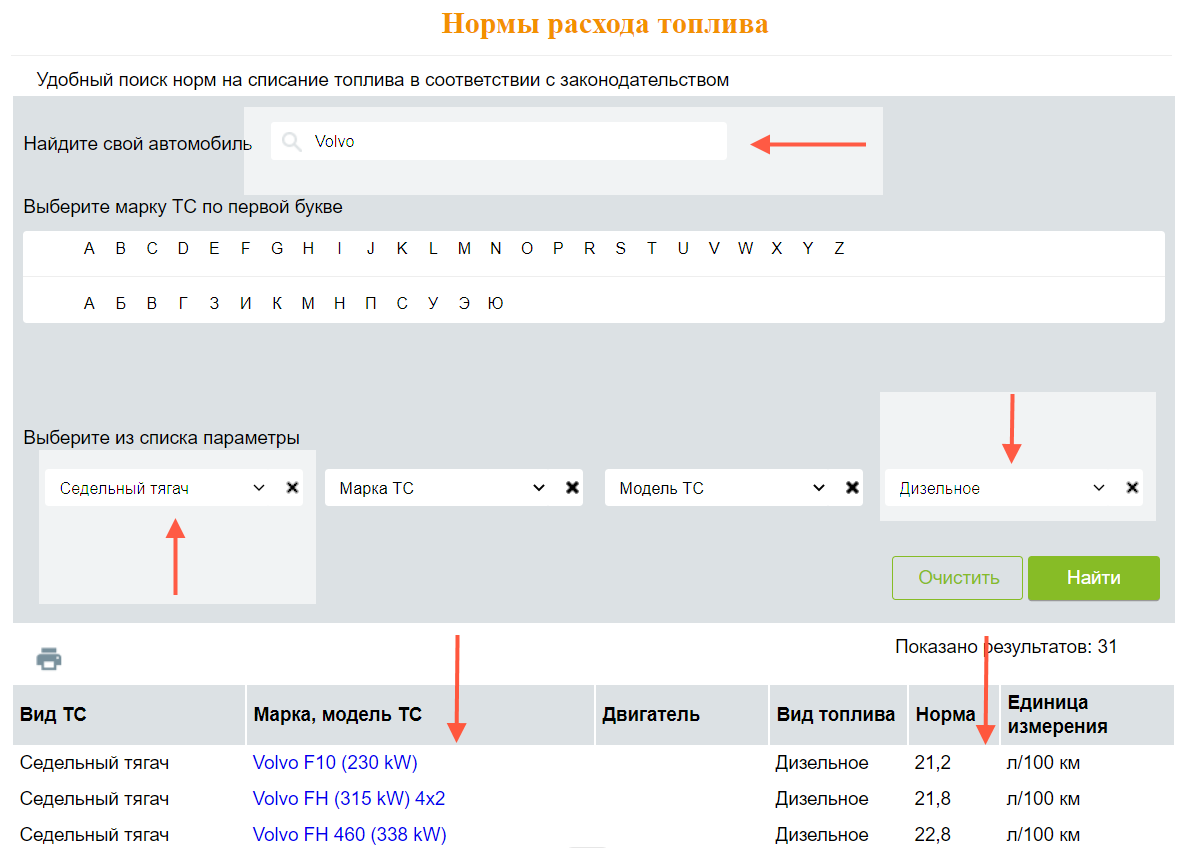The height and width of the screenshot is (848, 1198).
Task: Select letter N brand filter
Action: point(496,248)
